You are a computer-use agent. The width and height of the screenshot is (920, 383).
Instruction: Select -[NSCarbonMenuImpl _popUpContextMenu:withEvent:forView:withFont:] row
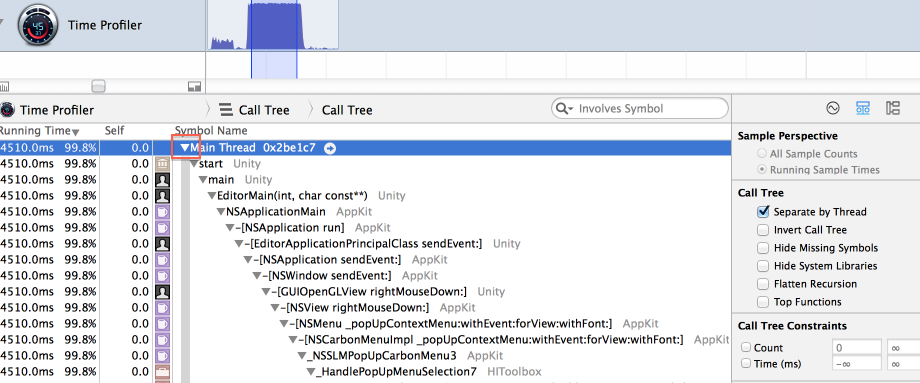[366, 340]
